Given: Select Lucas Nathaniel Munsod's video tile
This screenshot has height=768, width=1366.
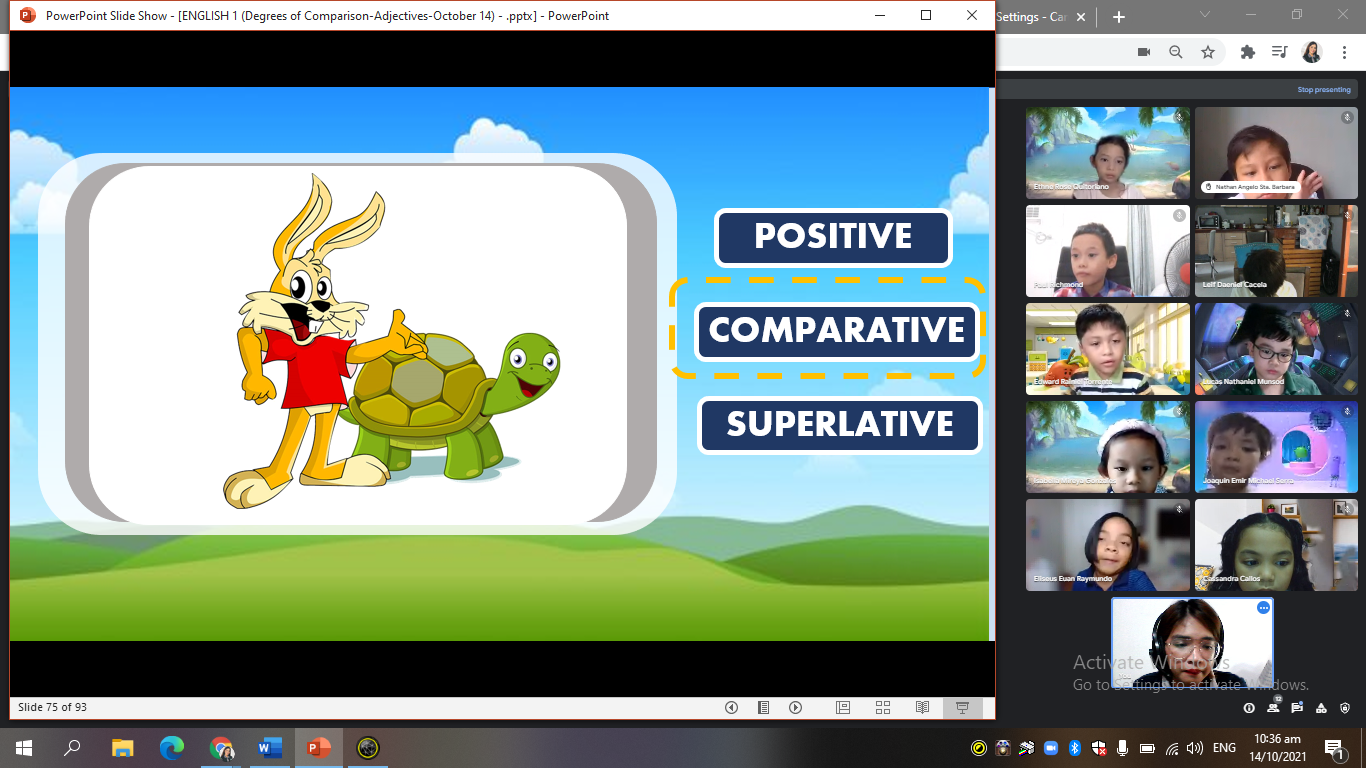Looking at the screenshot, I should coord(1277,349).
